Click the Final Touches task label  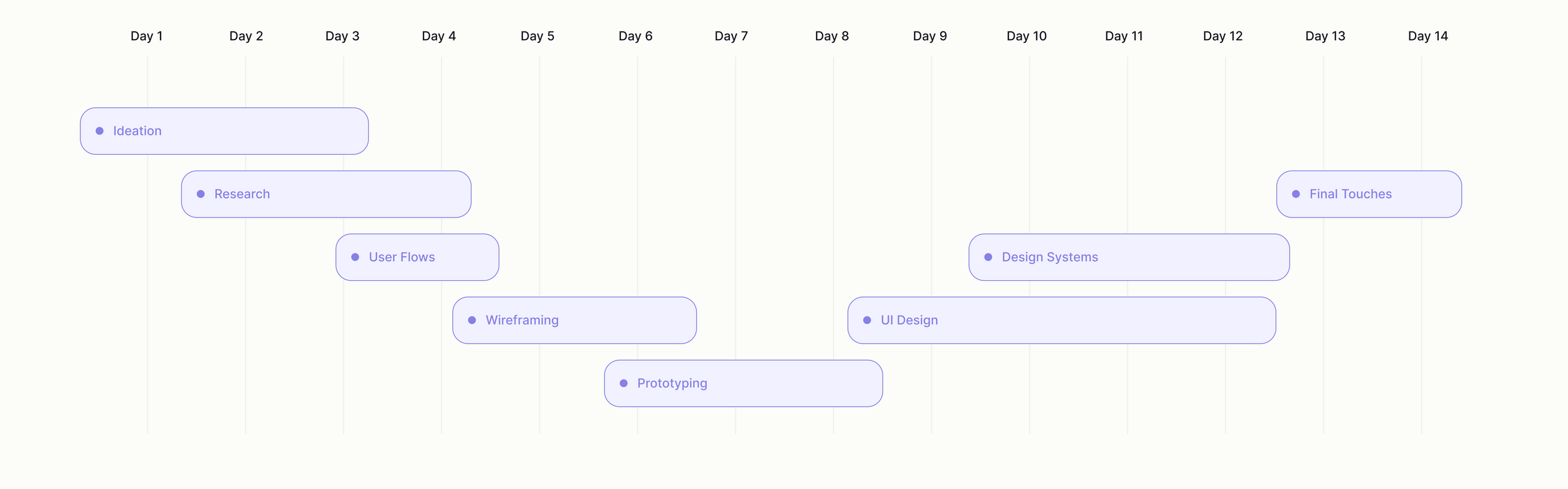(x=1350, y=194)
